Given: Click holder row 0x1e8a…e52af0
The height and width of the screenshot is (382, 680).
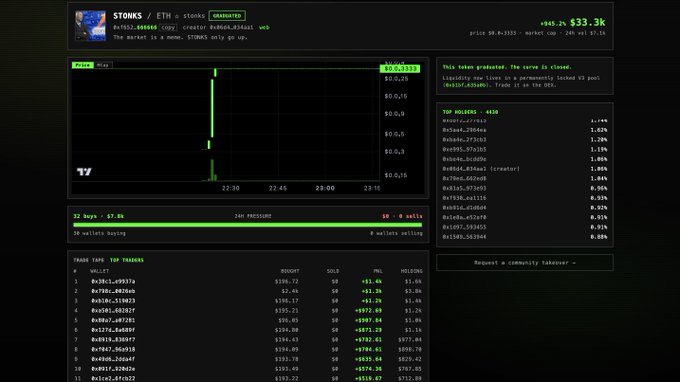Looking at the screenshot, I should click(525, 217).
